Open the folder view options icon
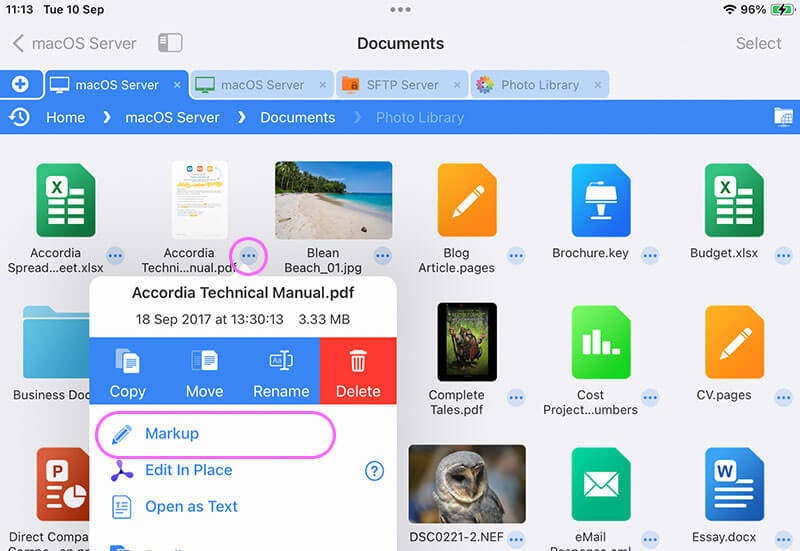The image size is (800, 551). (783, 117)
